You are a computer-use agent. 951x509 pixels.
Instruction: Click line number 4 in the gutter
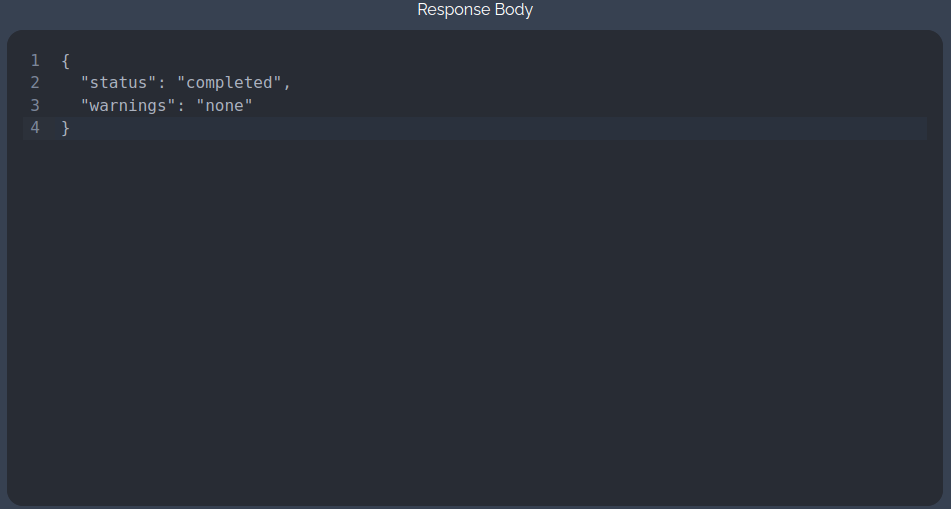point(35,128)
